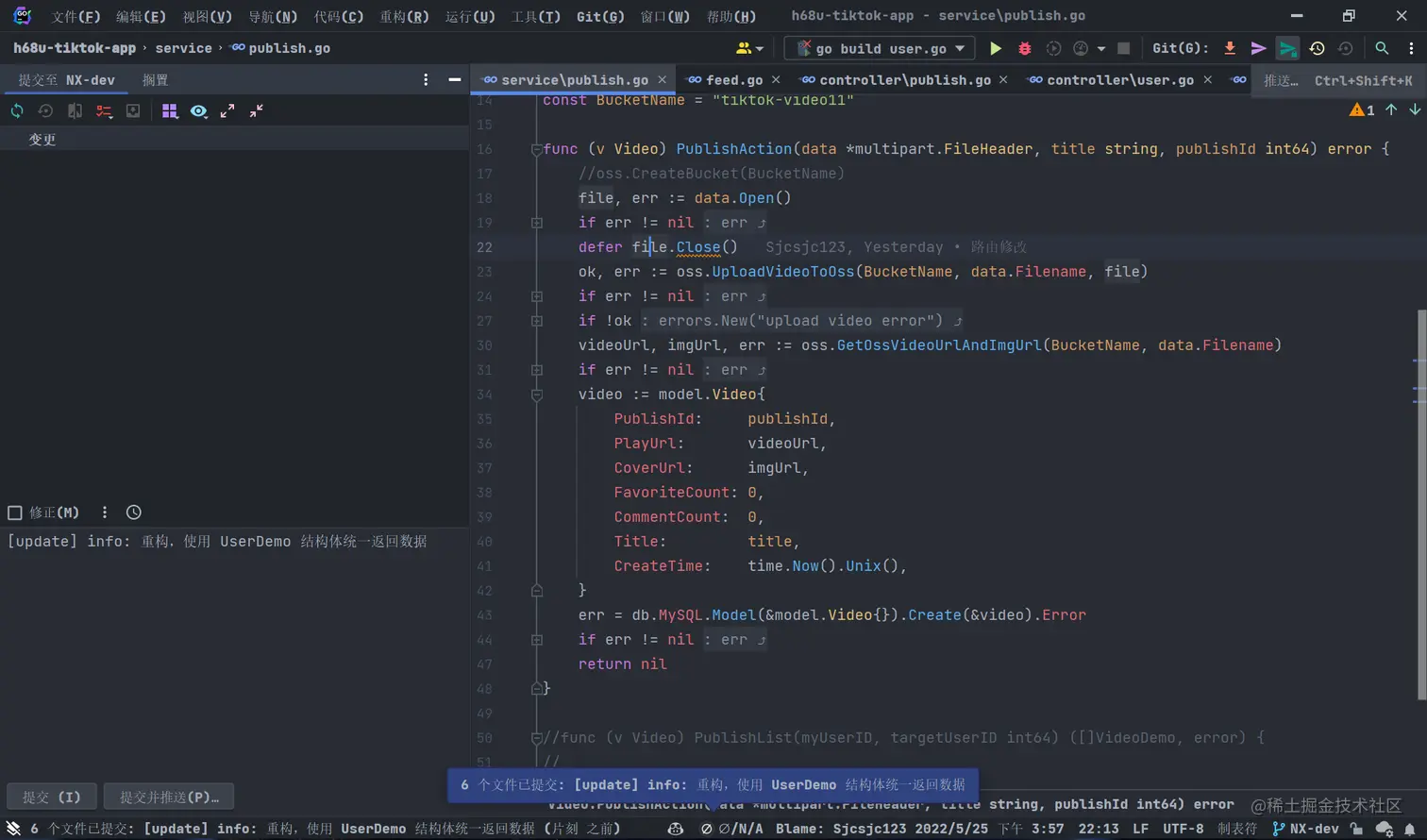Open Search Everywhere magnifier
Viewport: 1427px width, 840px height.
pyautogui.click(x=1382, y=48)
